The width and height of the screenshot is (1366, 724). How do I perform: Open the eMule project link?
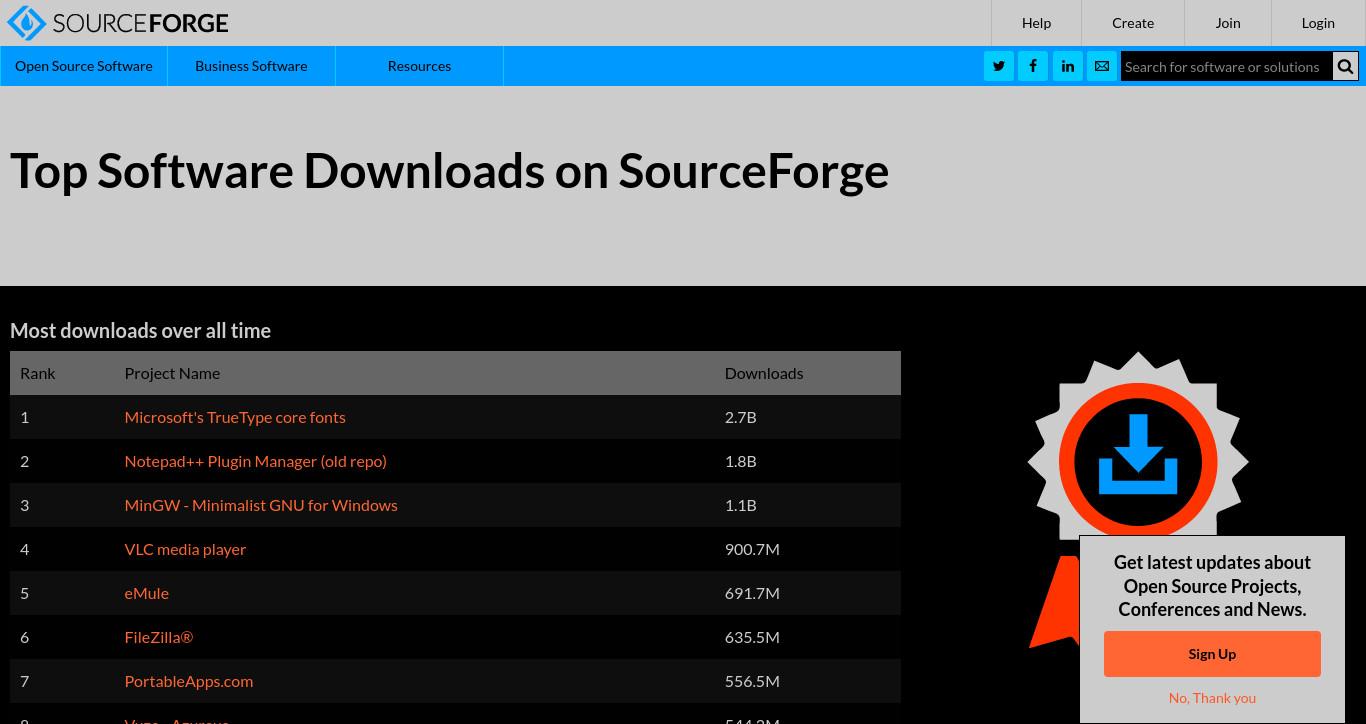[146, 593]
